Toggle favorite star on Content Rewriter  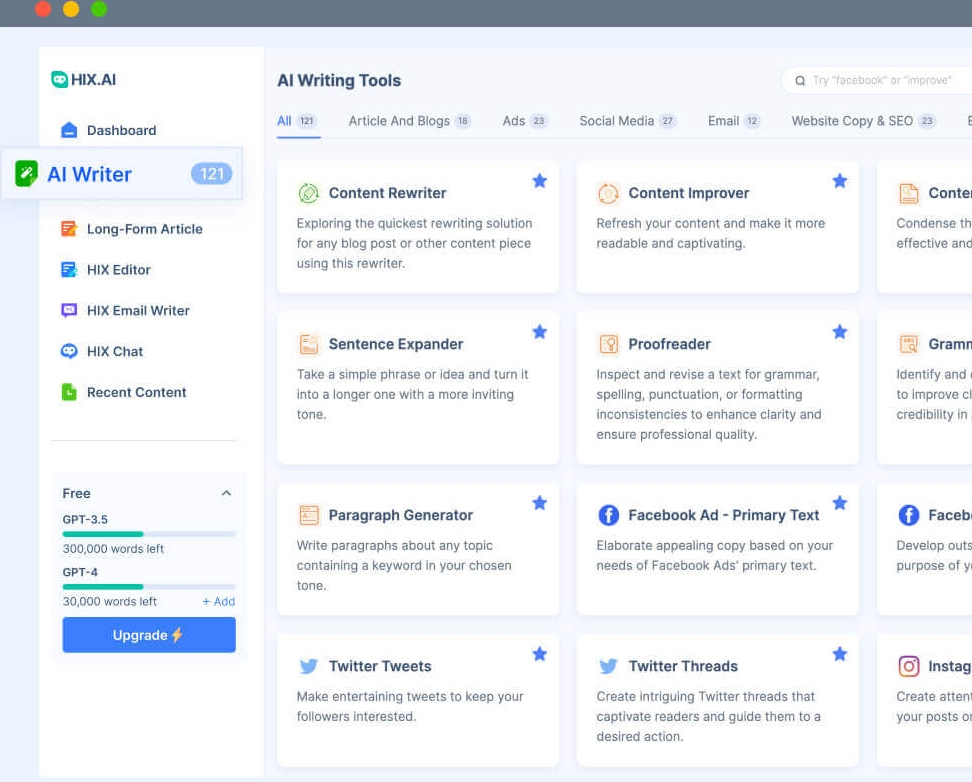(x=540, y=180)
